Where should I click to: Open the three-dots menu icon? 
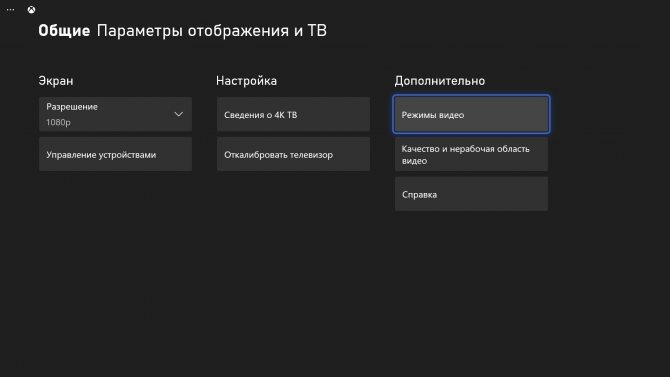[10, 9]
